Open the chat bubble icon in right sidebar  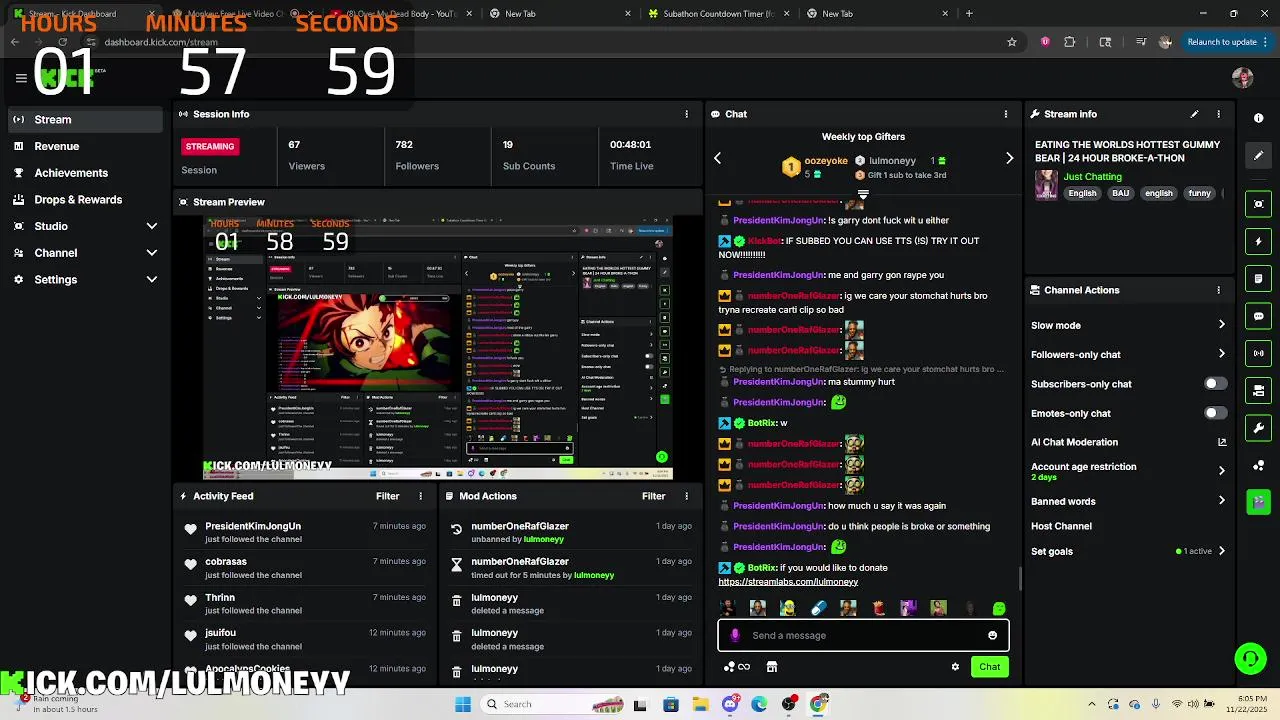[1258, 316]
